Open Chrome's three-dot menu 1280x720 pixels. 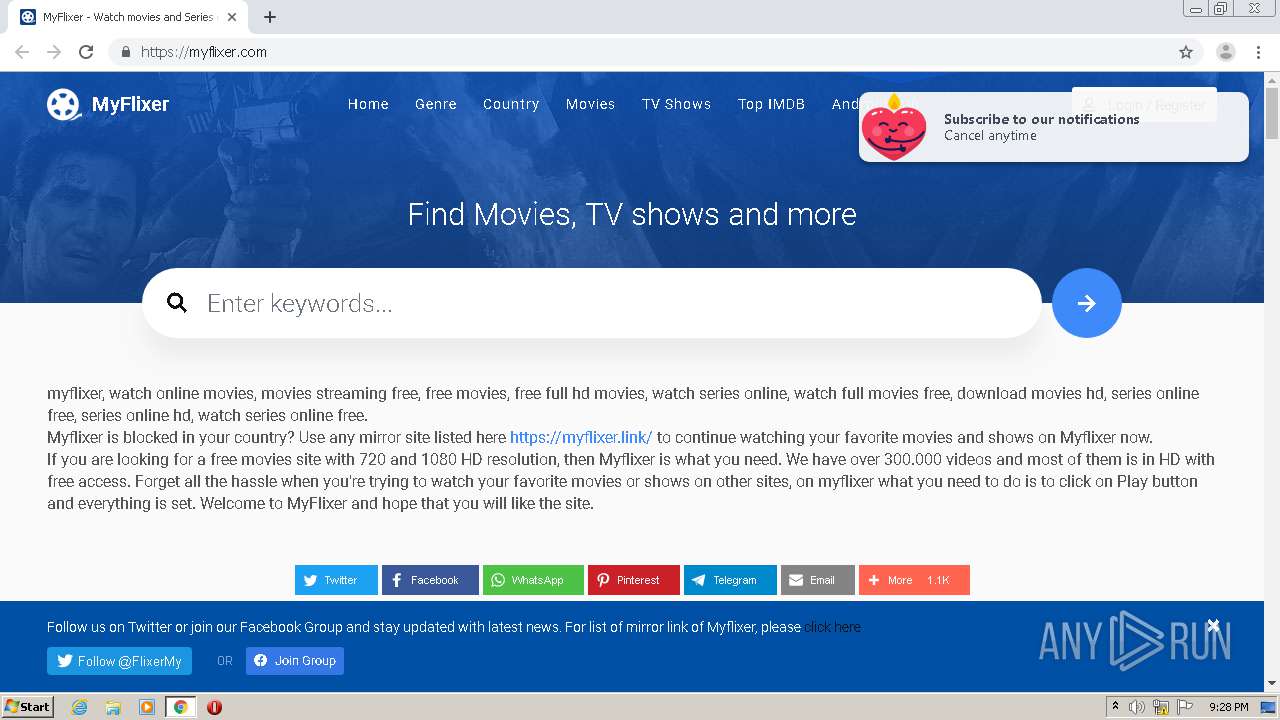1258,52
